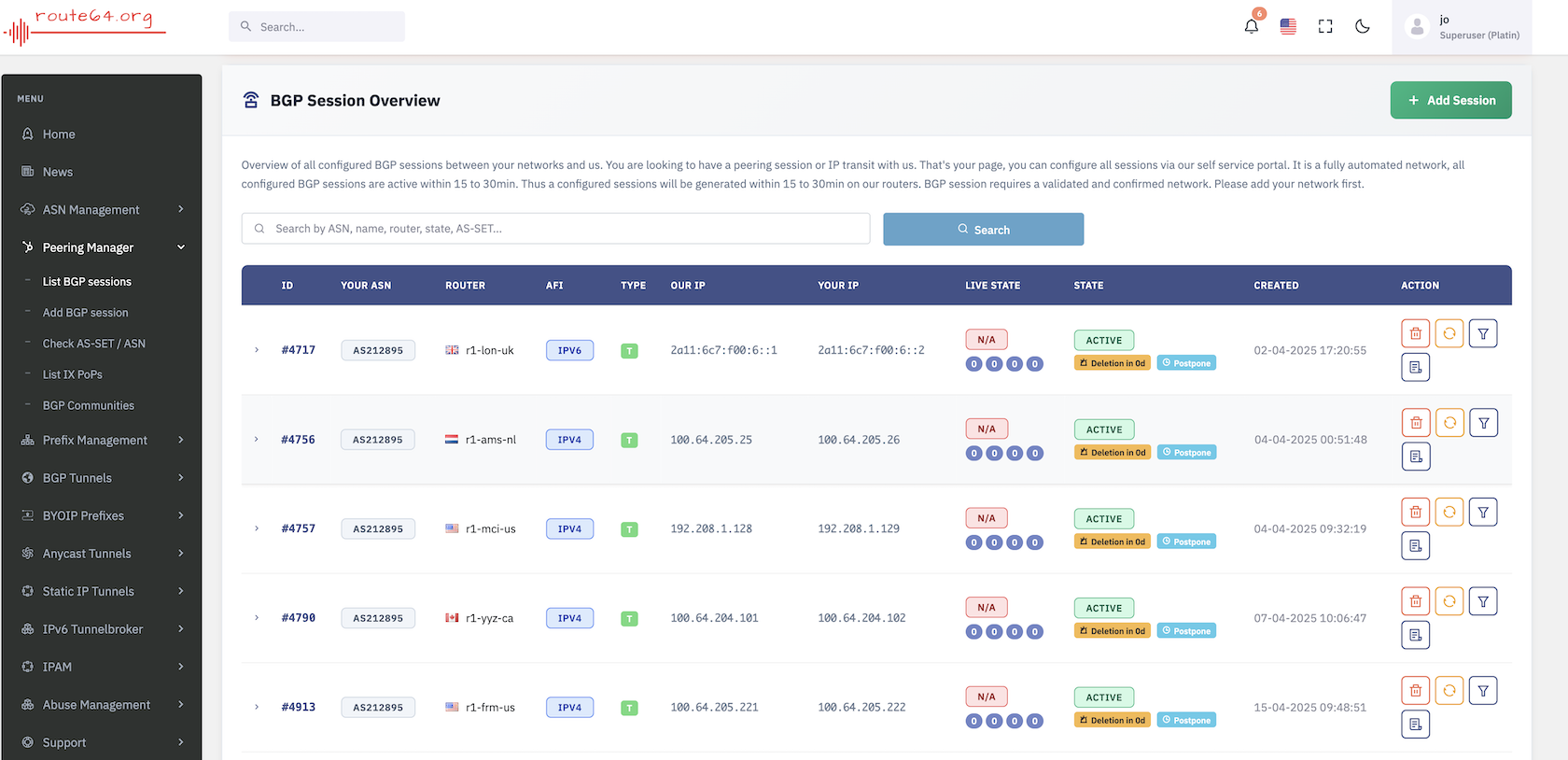Focus the Search by ASN filter field

coord(555,229)
